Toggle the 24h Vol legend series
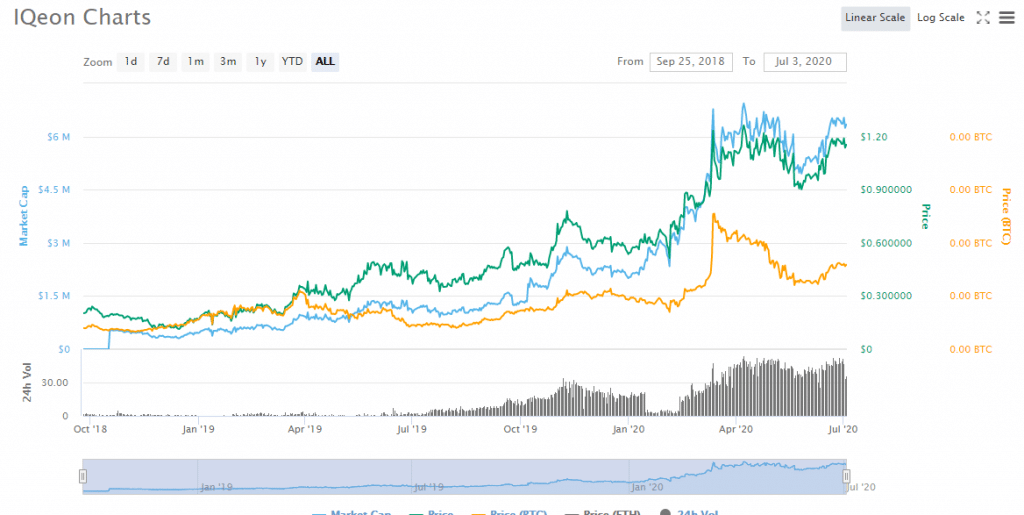This screenshot has height=515, width=1024. tap(689, 512)
